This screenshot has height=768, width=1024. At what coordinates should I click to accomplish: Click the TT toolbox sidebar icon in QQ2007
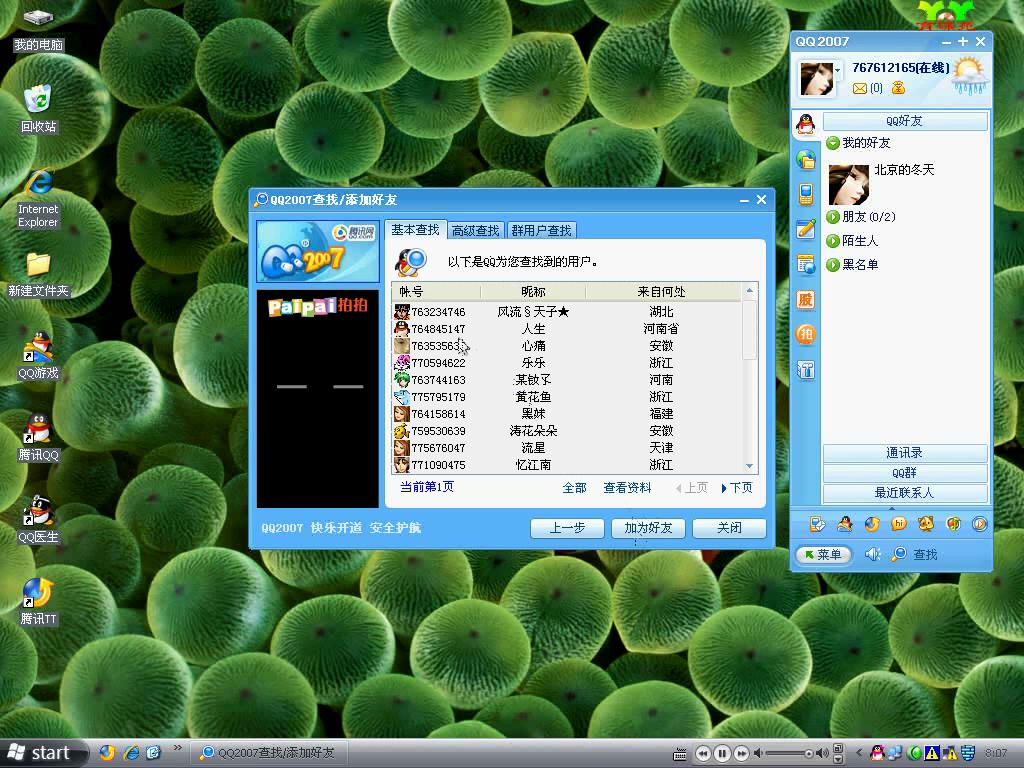tap(806, 370)
